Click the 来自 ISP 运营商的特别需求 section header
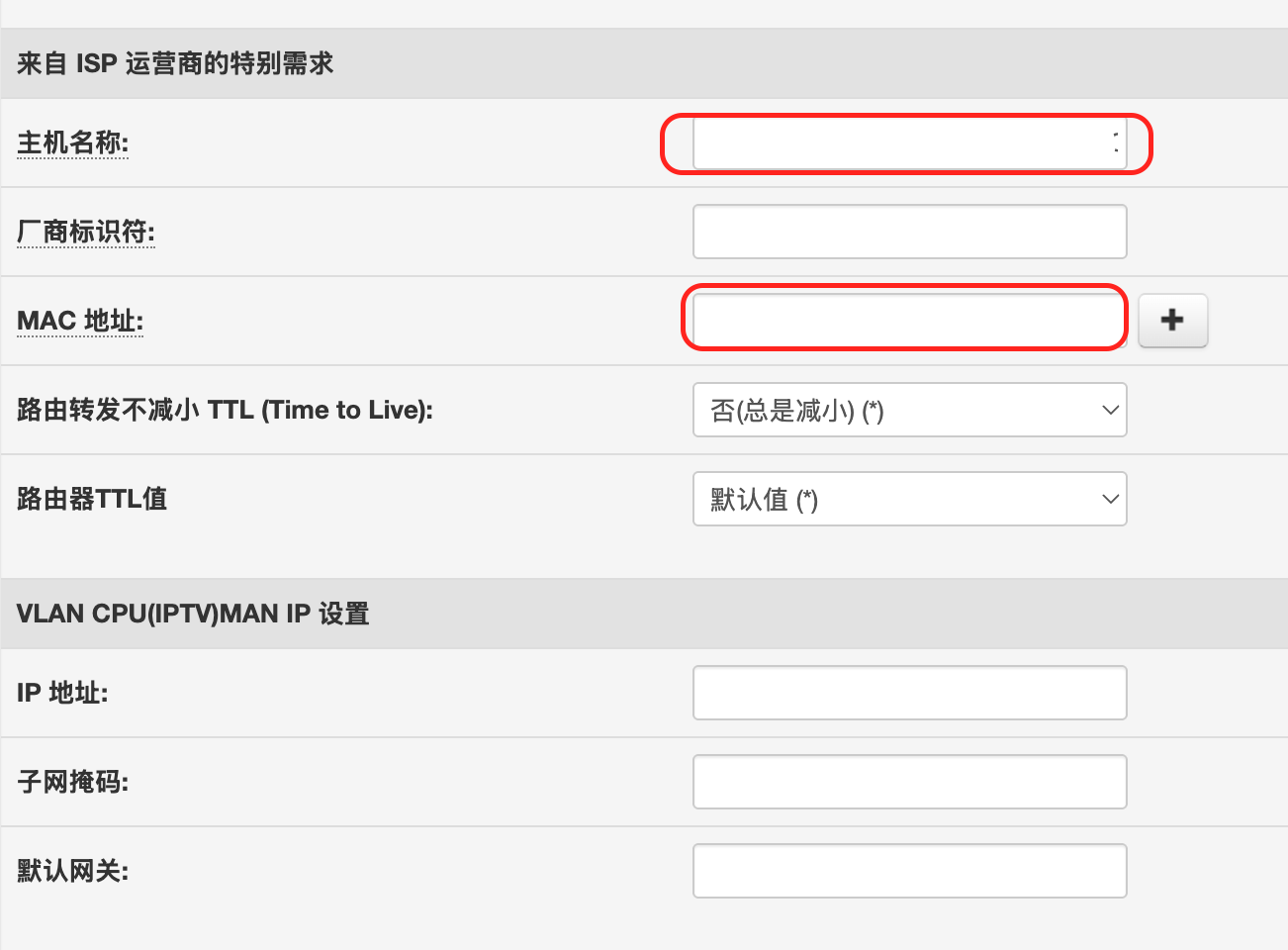1288x950 pixels. tap(175, 64)
